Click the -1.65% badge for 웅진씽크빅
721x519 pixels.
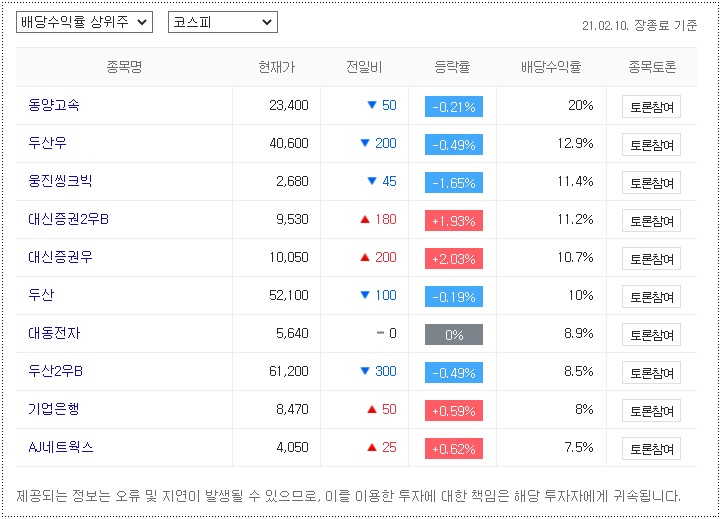point(454,183)
